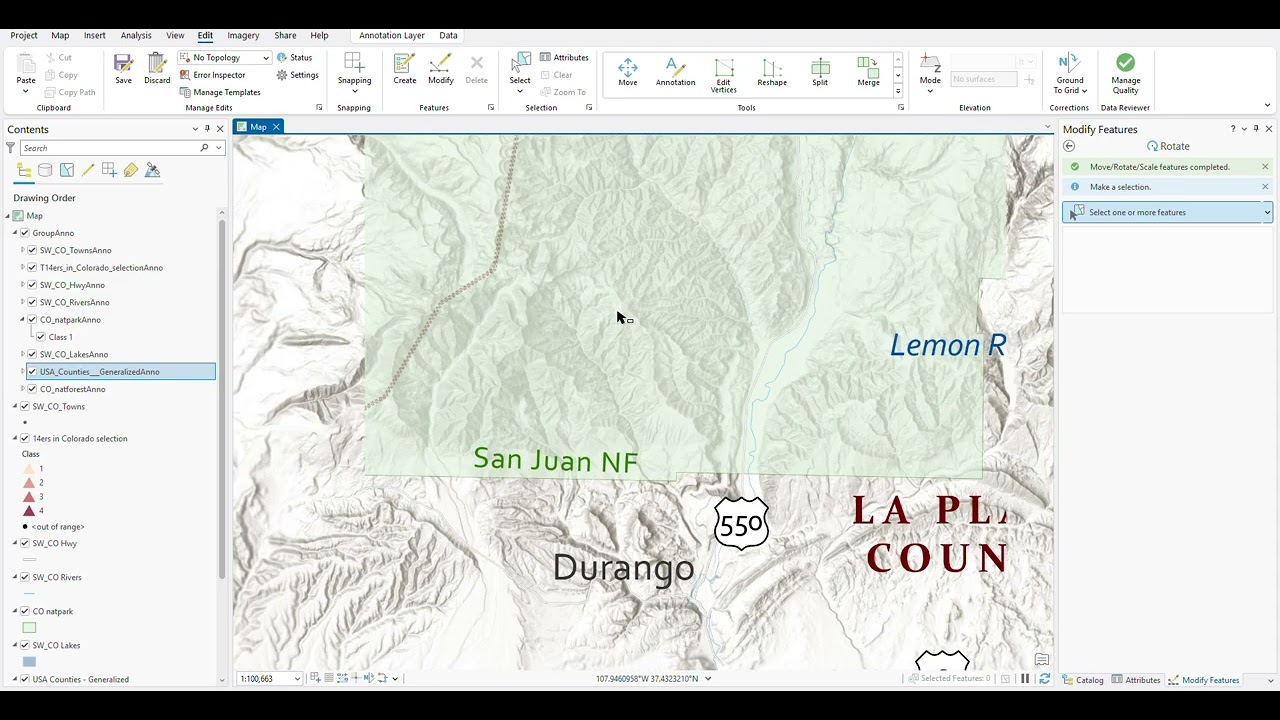Pause map drawing in status bar
Image resolution: width=1280 pixels, height=720 pixels.
point(1025,679)
